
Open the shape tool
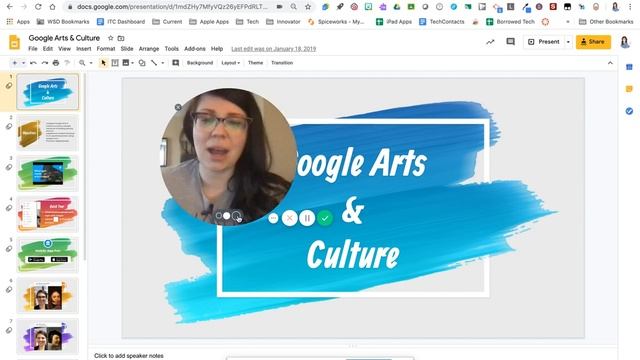(142, 63)
